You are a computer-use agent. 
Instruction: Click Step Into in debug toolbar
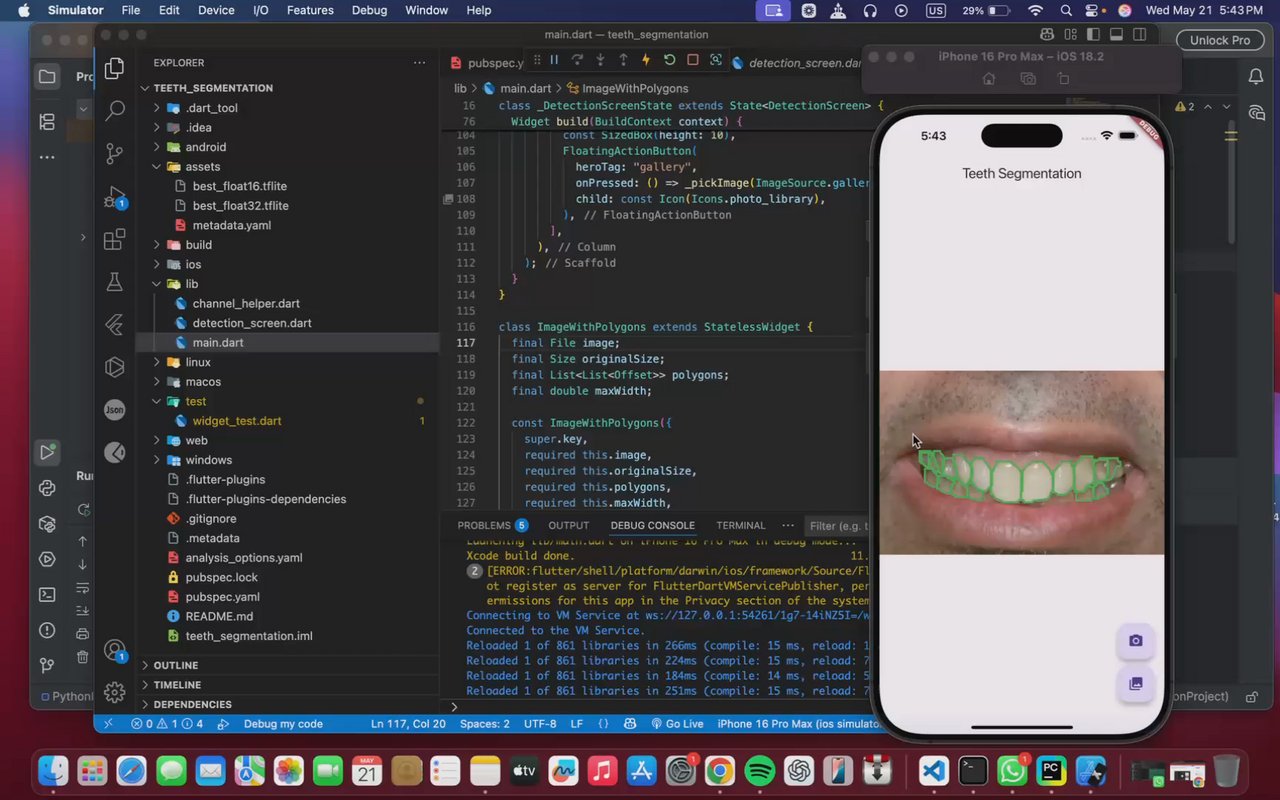pyautogui.click(x=600, y=60)
